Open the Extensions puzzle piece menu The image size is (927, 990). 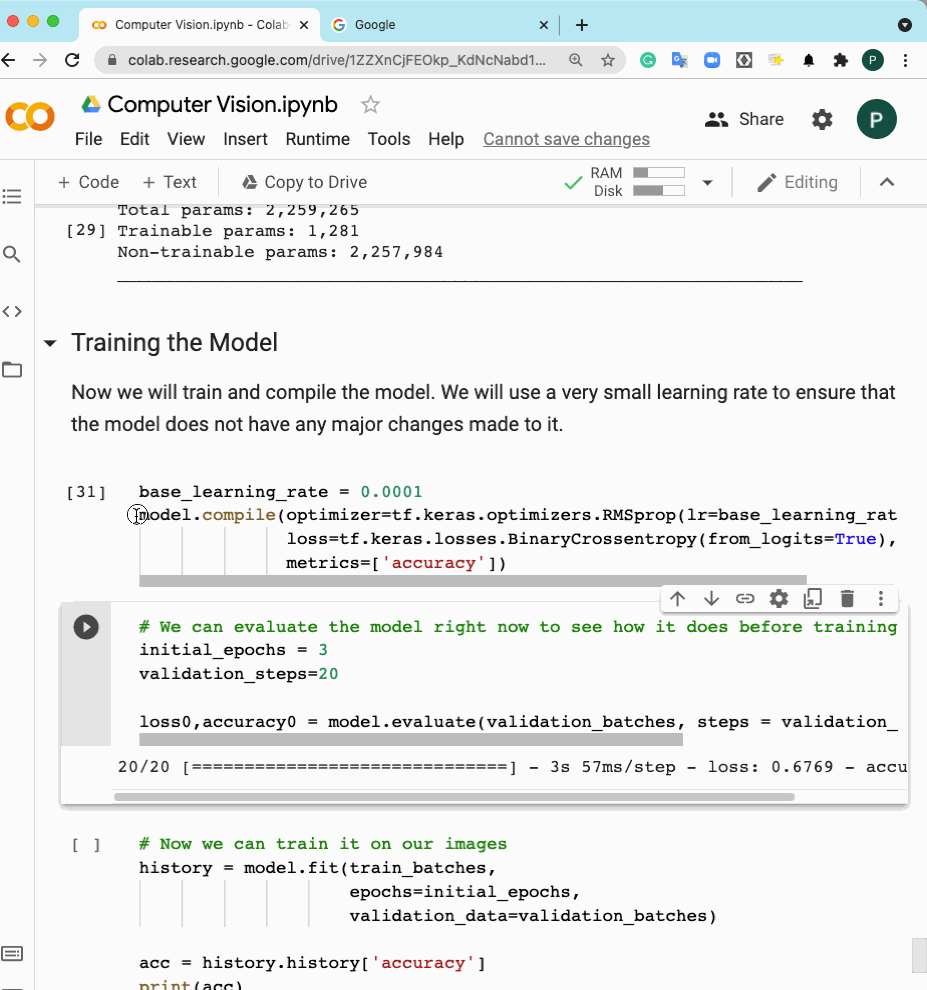tap(840, 60)
